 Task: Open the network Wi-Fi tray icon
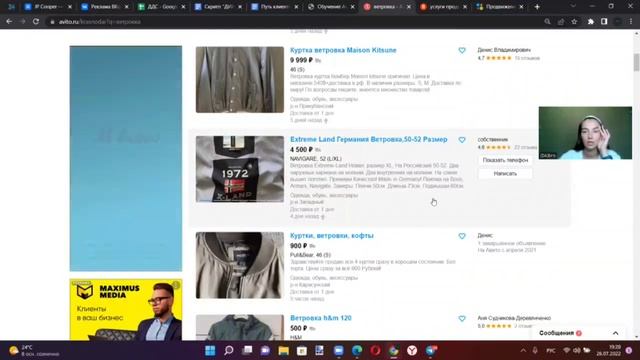567,351
